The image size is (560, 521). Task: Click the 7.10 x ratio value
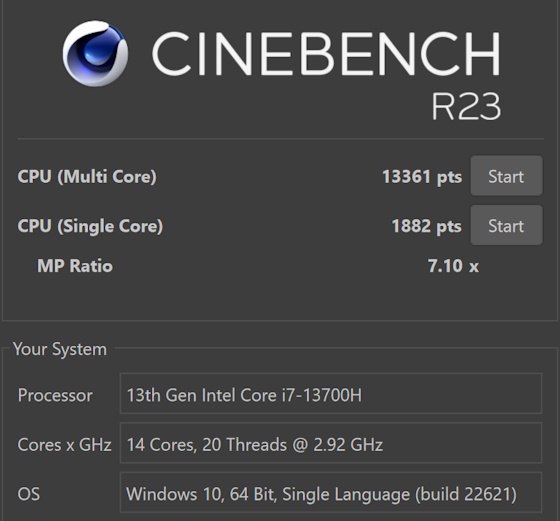453,266
